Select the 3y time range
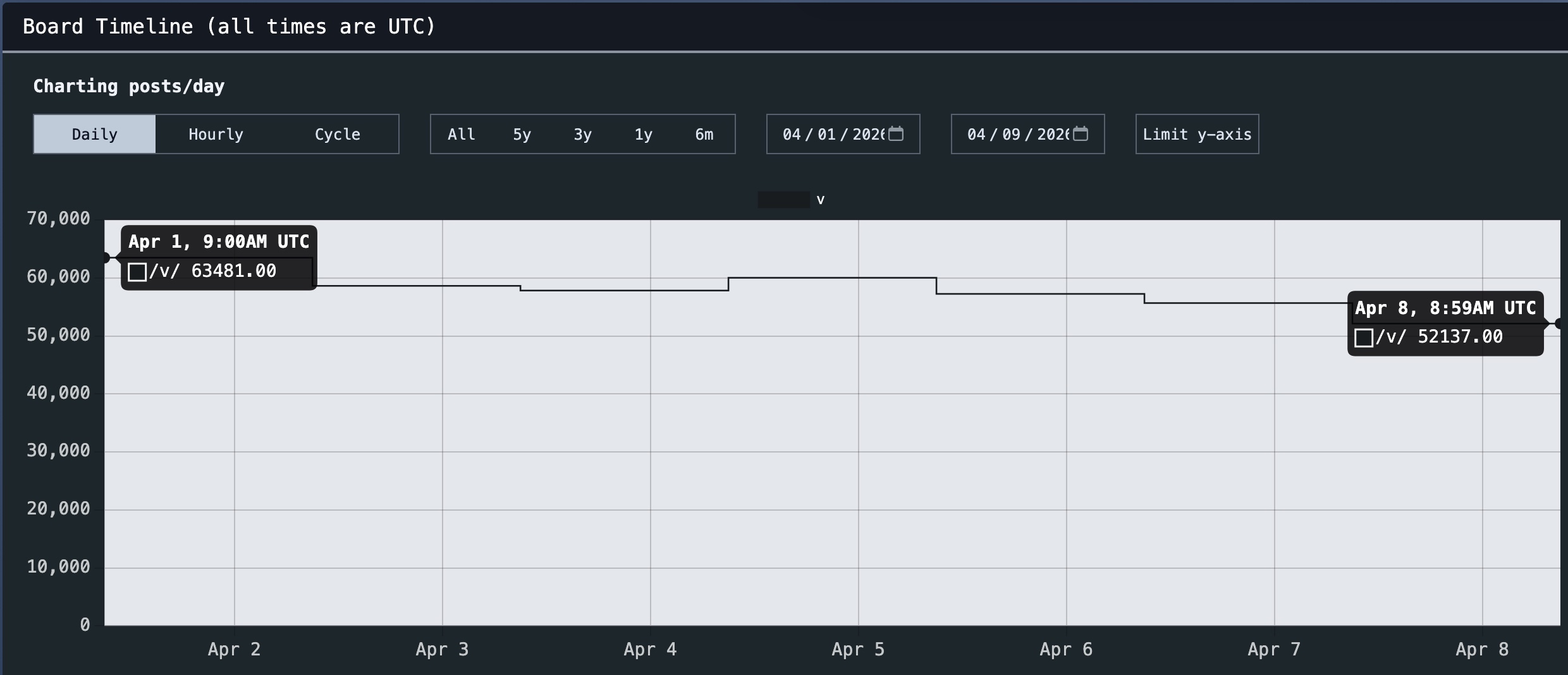 [x=582, y=134]
